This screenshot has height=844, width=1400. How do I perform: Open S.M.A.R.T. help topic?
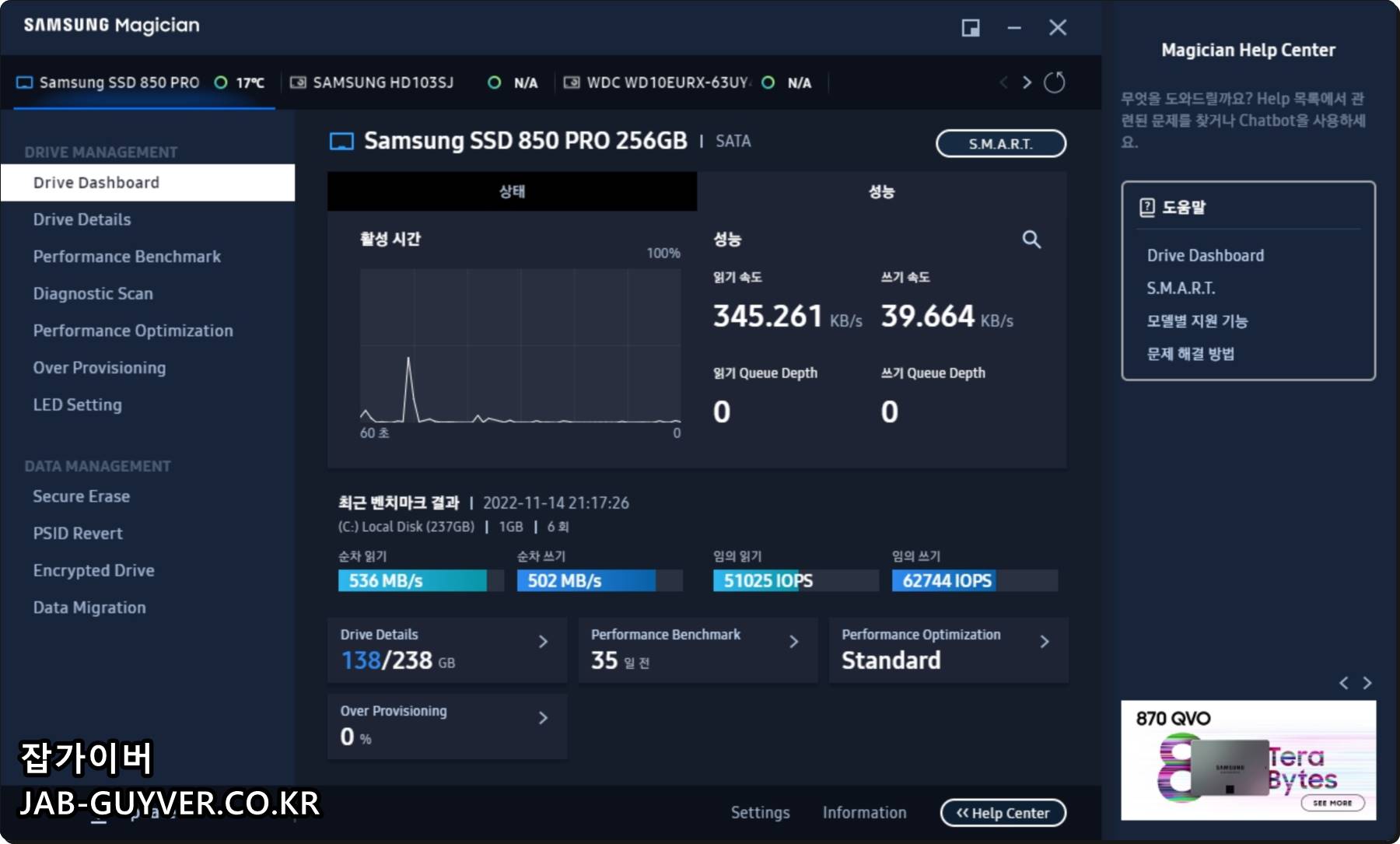click(1181, 289)
